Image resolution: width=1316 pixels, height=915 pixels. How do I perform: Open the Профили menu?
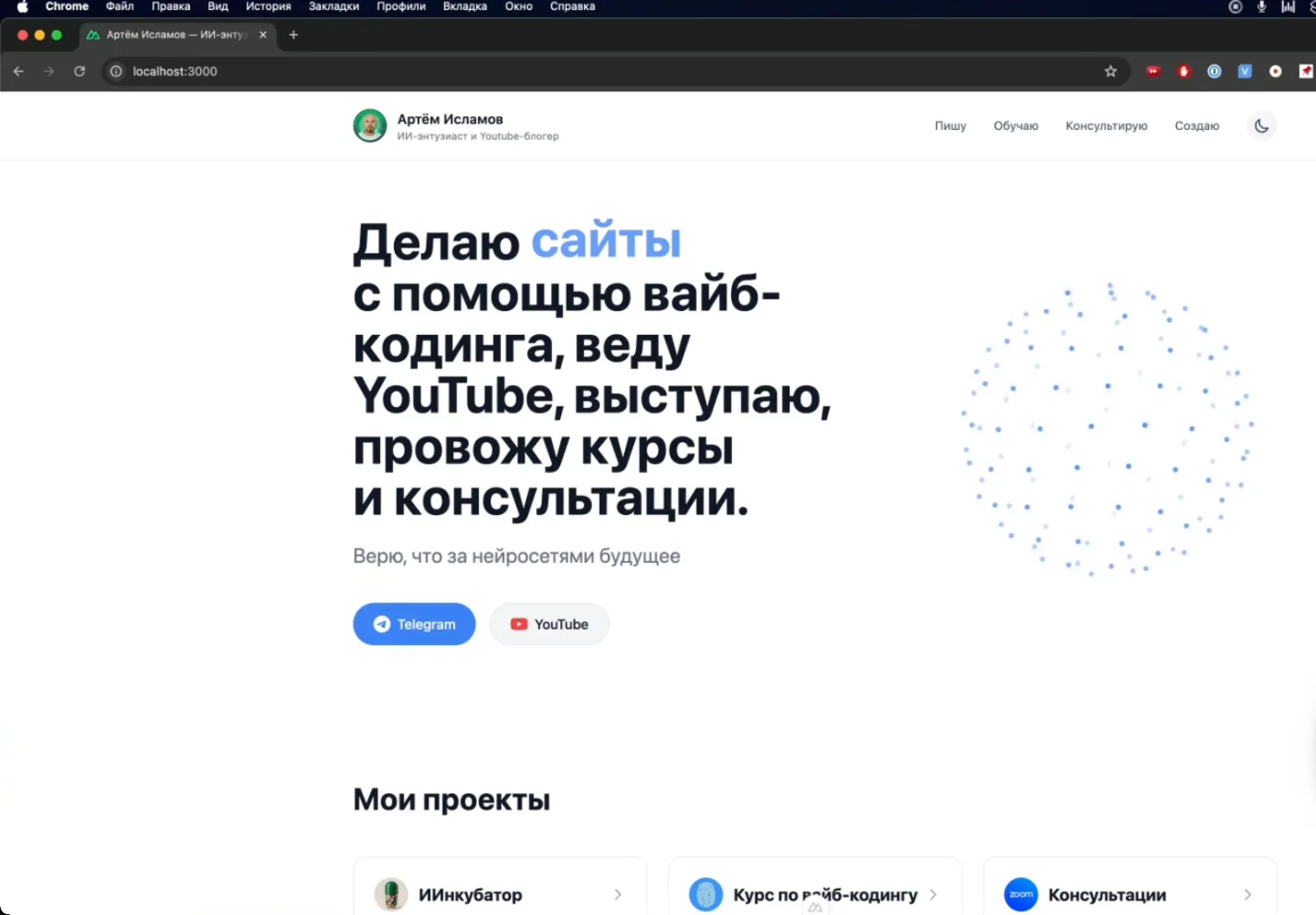tap(401, 7)
